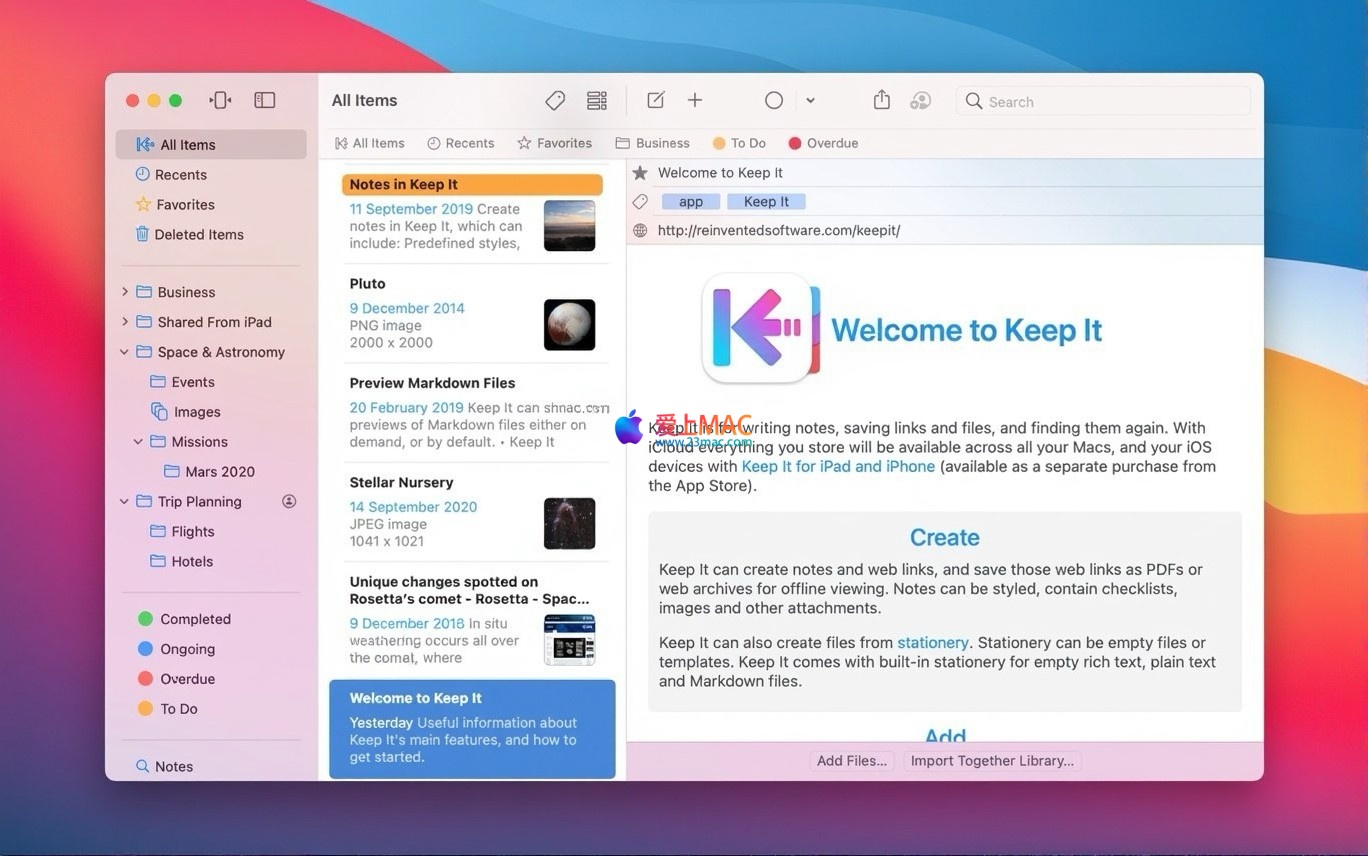This screenshot has height=856, width=1368.
Task: Open the label dropdown arrow in toolbar
Action: pyautogui.click(x=810, y=101)
